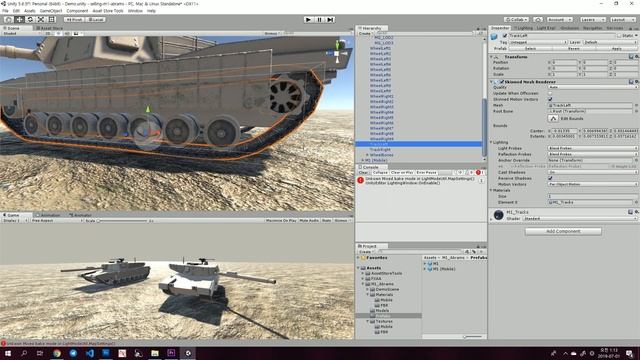Select the Hand tool in toolbar

coord(9,19)
